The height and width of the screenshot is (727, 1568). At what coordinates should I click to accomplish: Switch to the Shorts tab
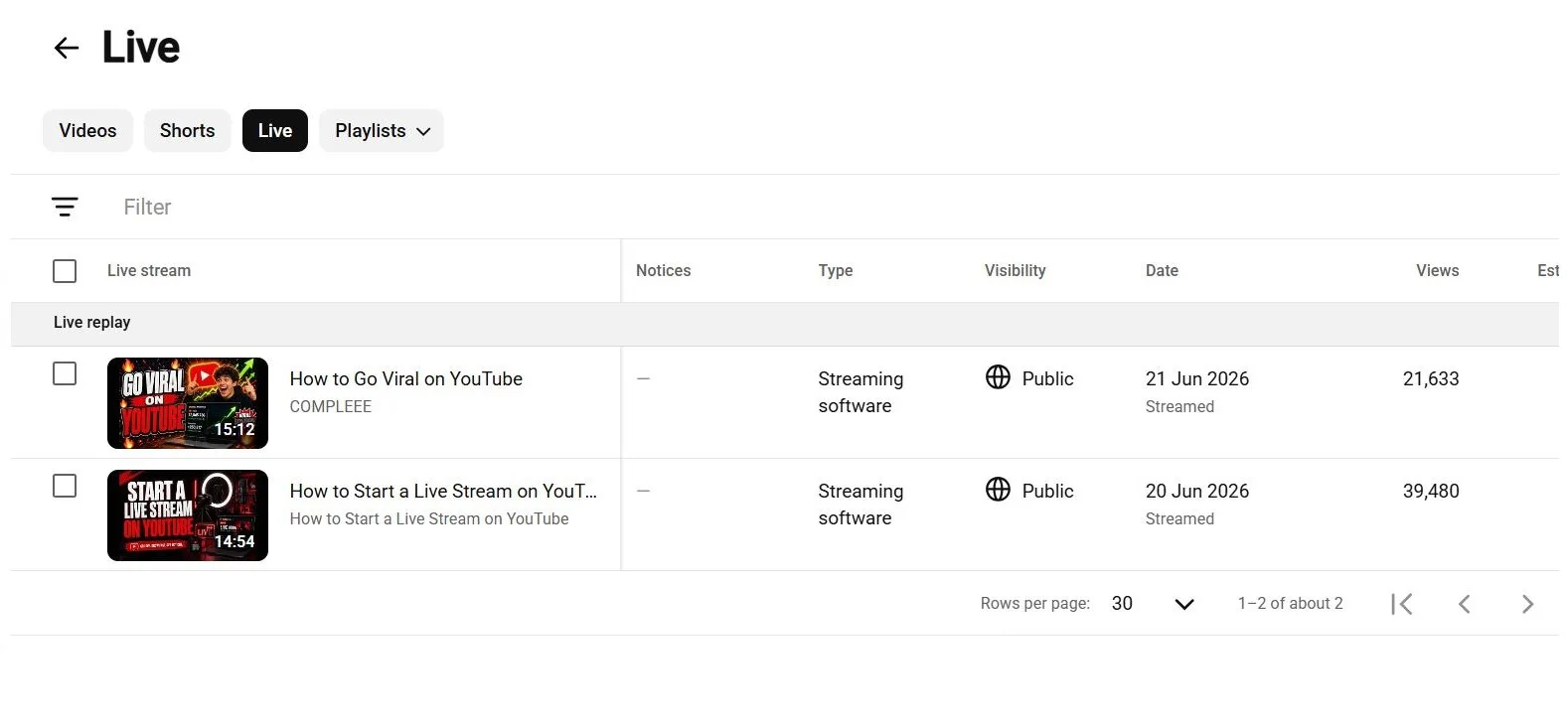click(188, 131)
